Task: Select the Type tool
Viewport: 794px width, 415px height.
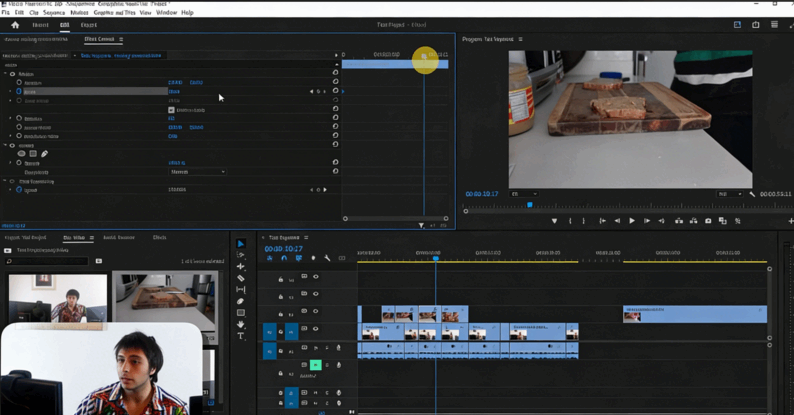Action: [240, 336]
